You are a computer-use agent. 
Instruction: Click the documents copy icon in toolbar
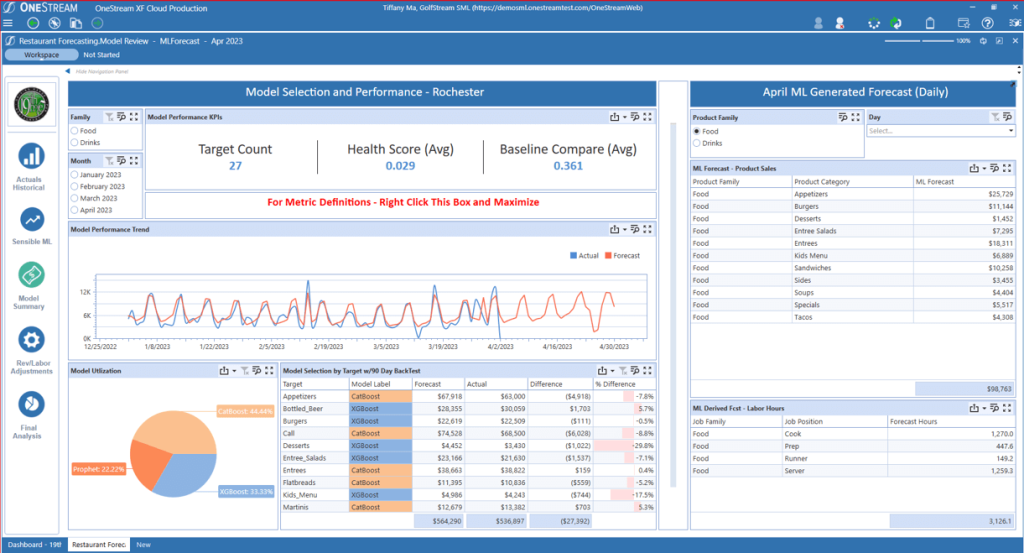(x=76, y=24)
